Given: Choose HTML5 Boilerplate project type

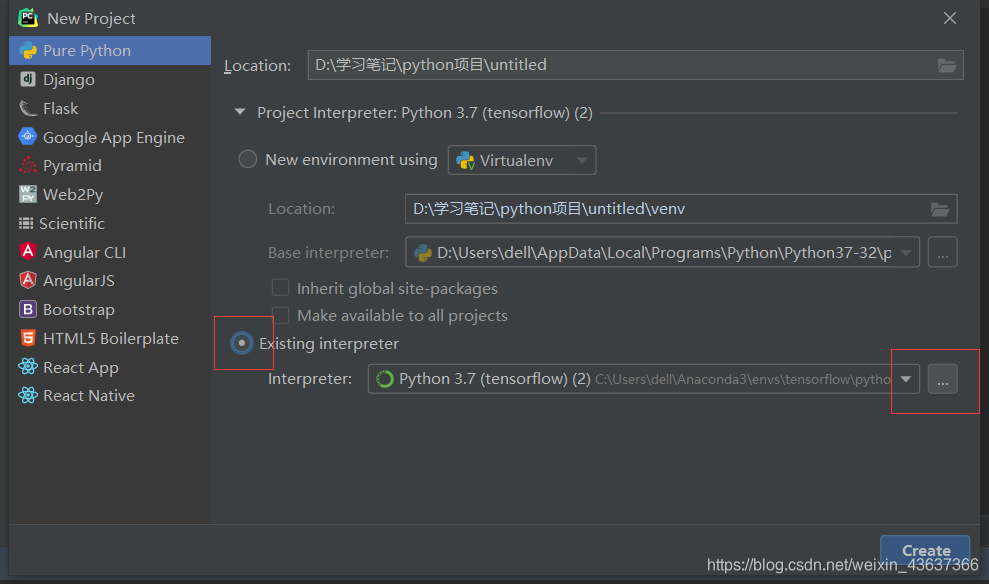Looking at the screenshot, I should point(110,339).
